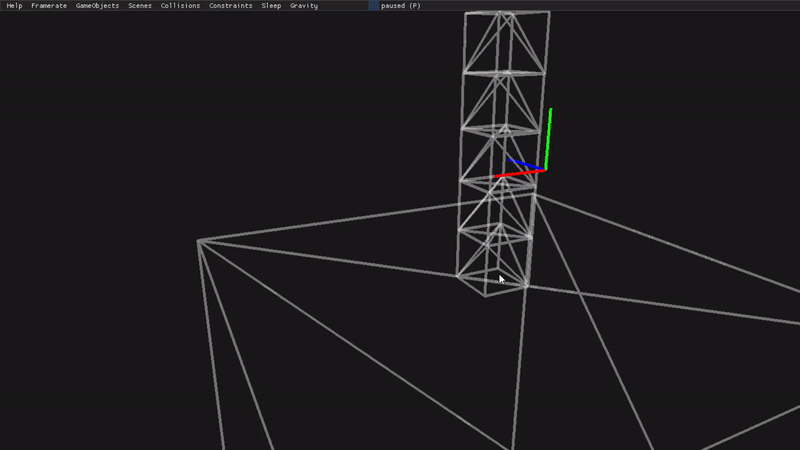Open the Constraints menu

point(231,6)
